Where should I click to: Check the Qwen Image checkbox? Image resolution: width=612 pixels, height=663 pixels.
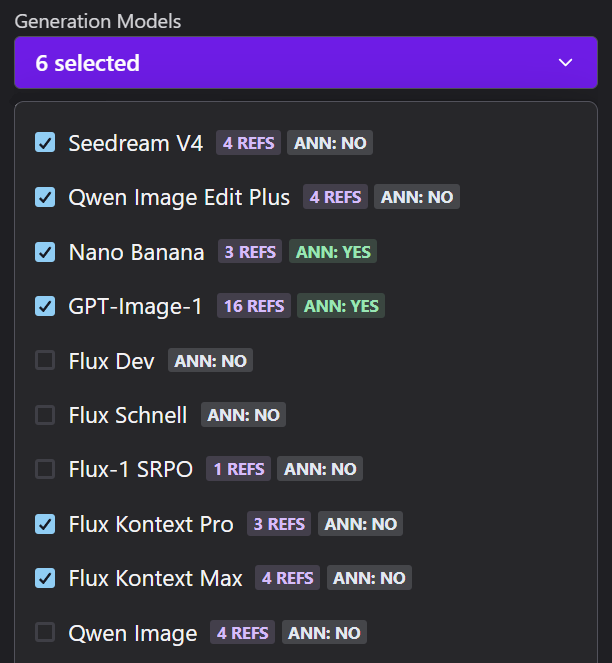click(45, 632)
